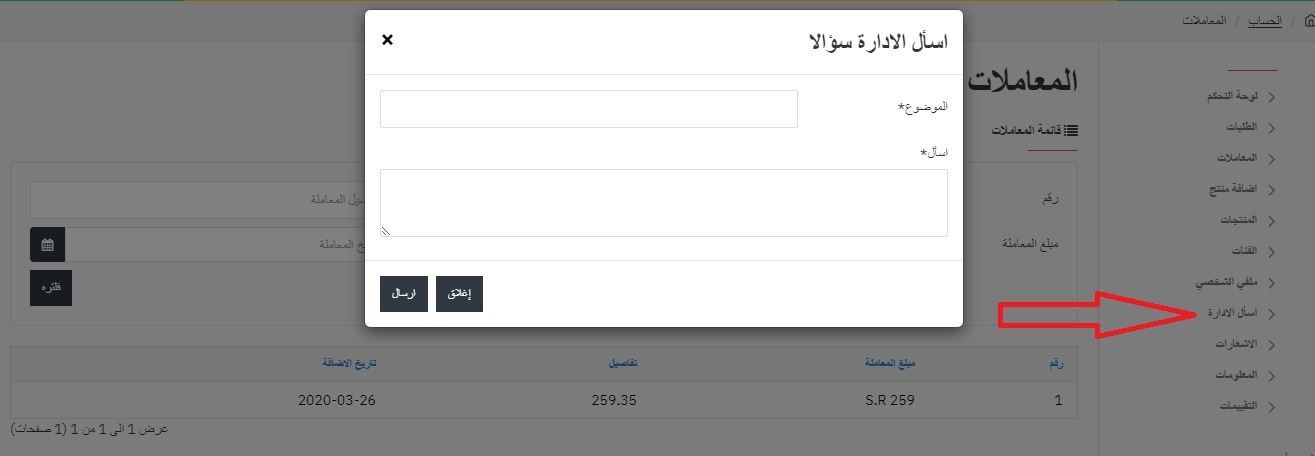Screen dimensions: 1315x456
Task: Sort by مبلغ المعاملة column header
Action: pyautogui.click(x=890, y=362)
